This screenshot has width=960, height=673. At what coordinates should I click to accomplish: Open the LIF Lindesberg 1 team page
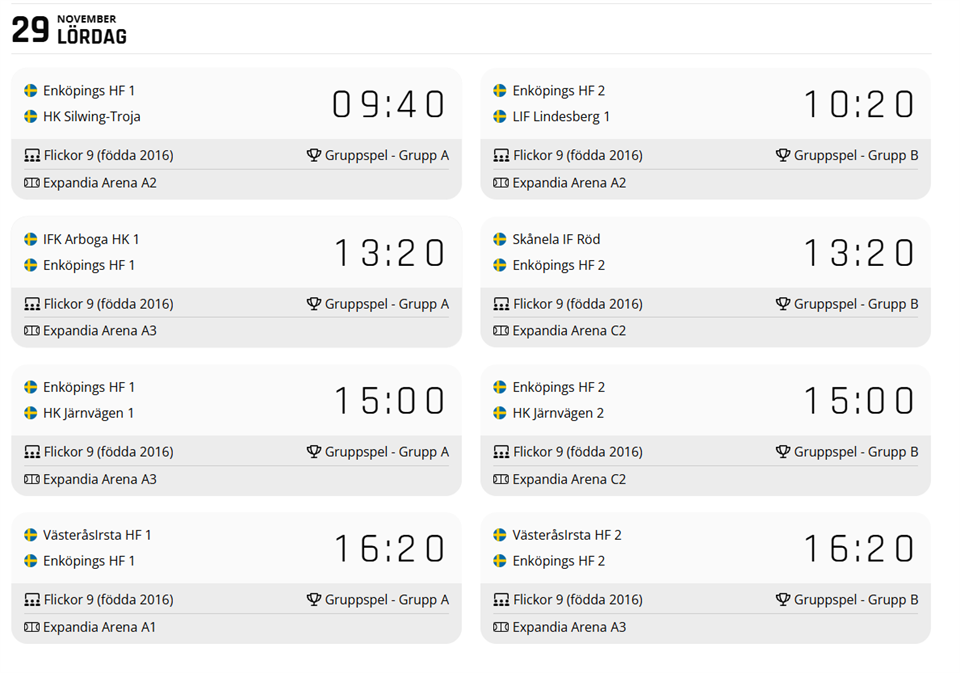click(x=561, y=117)
